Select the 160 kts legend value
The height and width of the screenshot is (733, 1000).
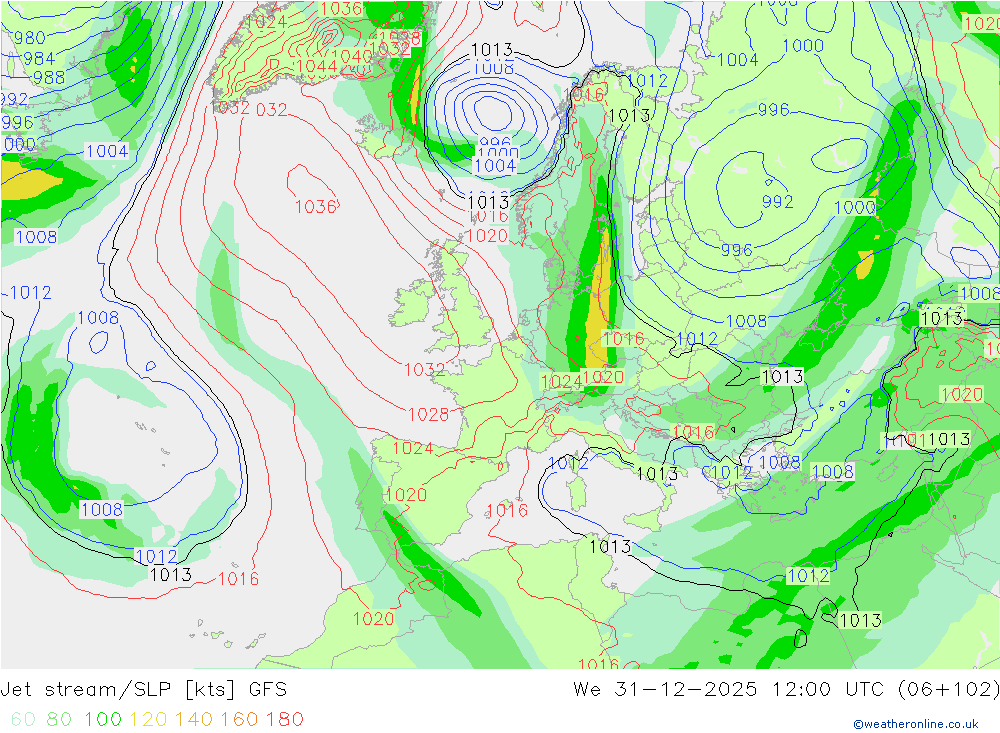(x=239, y=719)
